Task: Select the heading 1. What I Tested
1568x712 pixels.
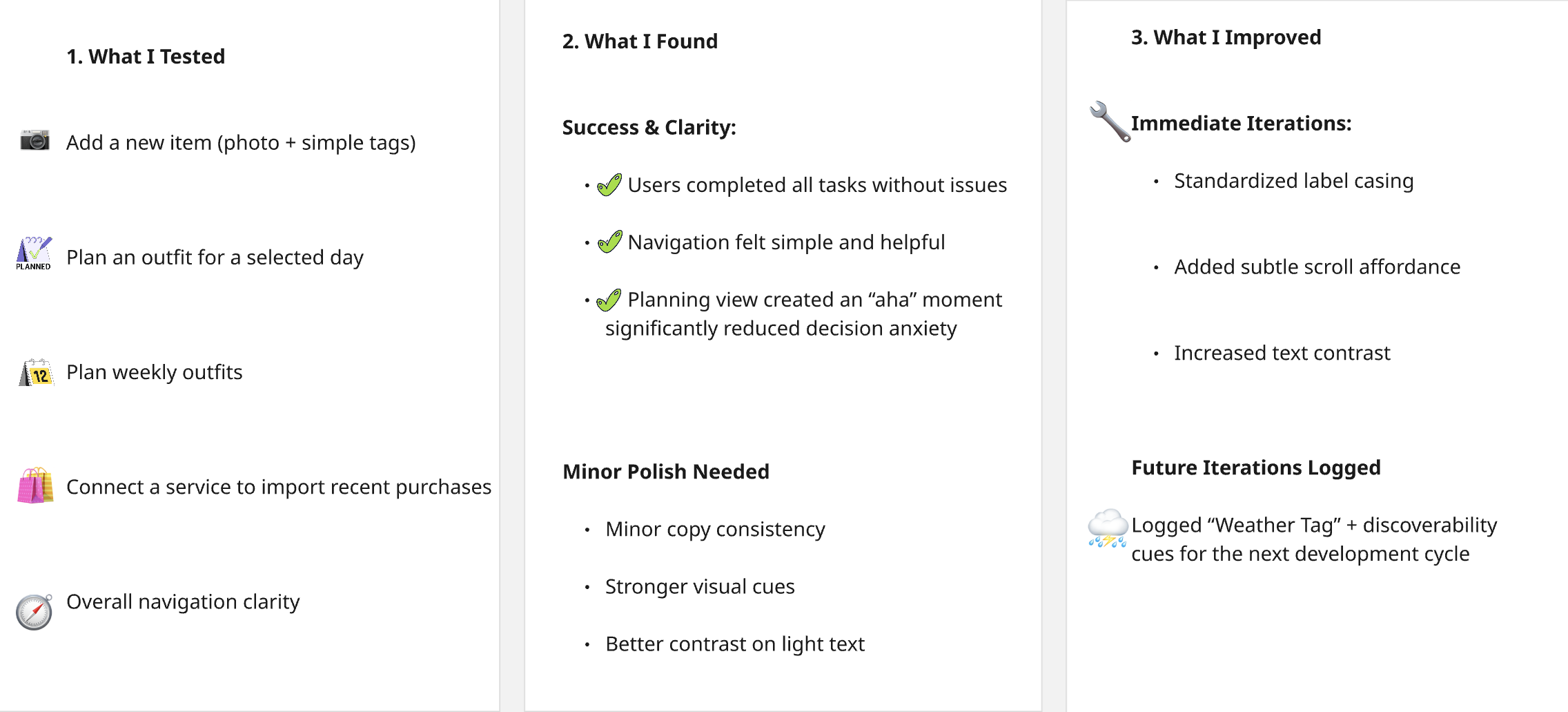Action: [146, 57]
